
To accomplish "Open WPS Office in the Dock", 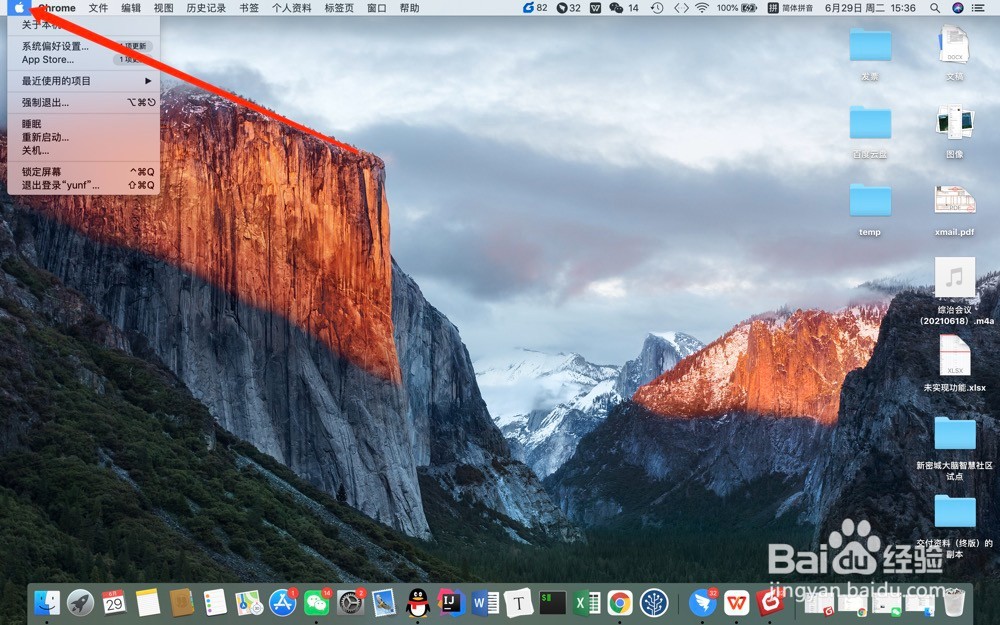I will [x=737, y=602].
